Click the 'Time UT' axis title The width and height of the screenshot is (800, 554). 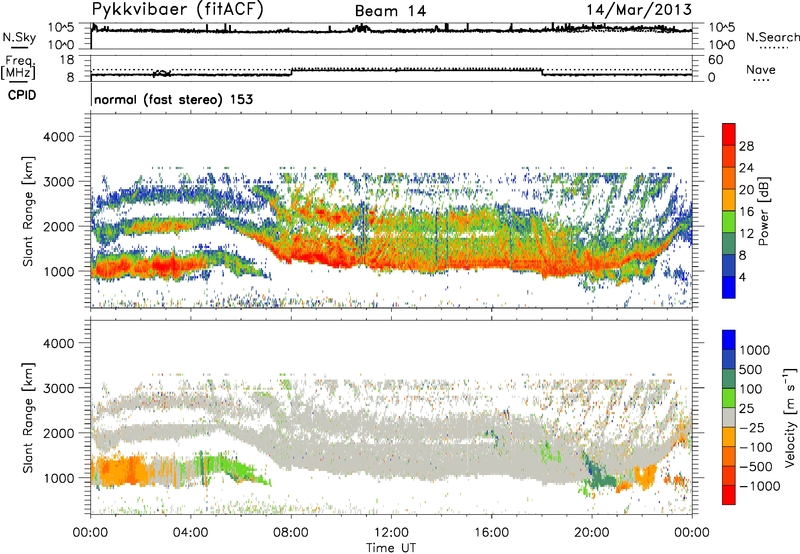(391, 548)
